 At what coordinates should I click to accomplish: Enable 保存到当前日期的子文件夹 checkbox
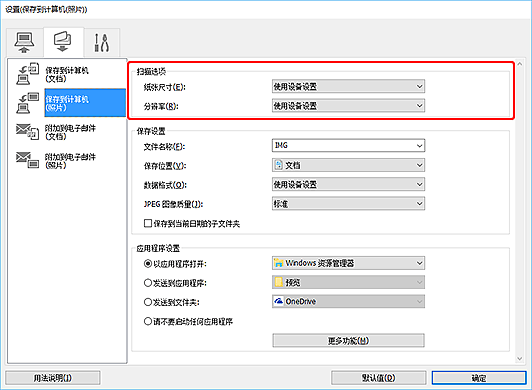tap(148, 223)
